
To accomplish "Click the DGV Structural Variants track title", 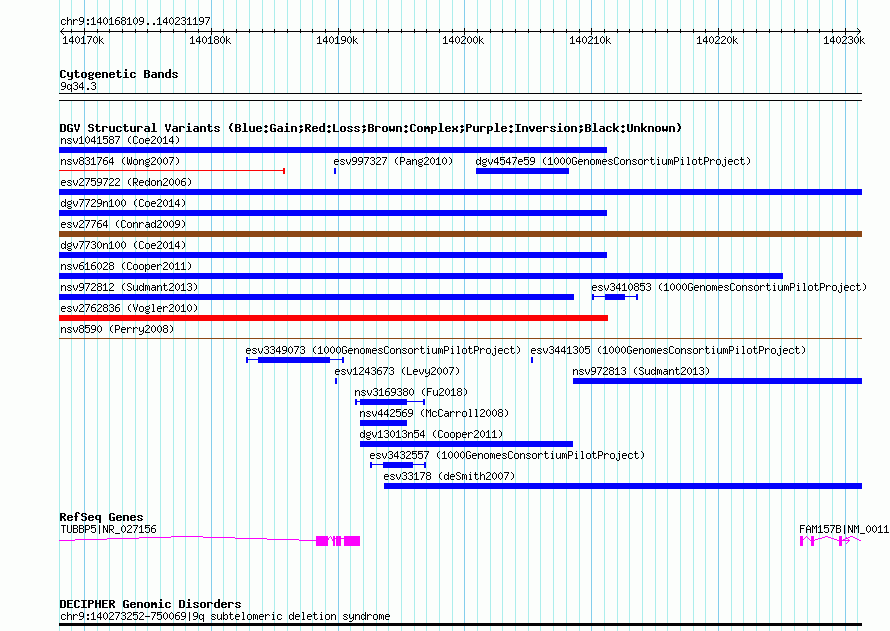I will [370, 128].
